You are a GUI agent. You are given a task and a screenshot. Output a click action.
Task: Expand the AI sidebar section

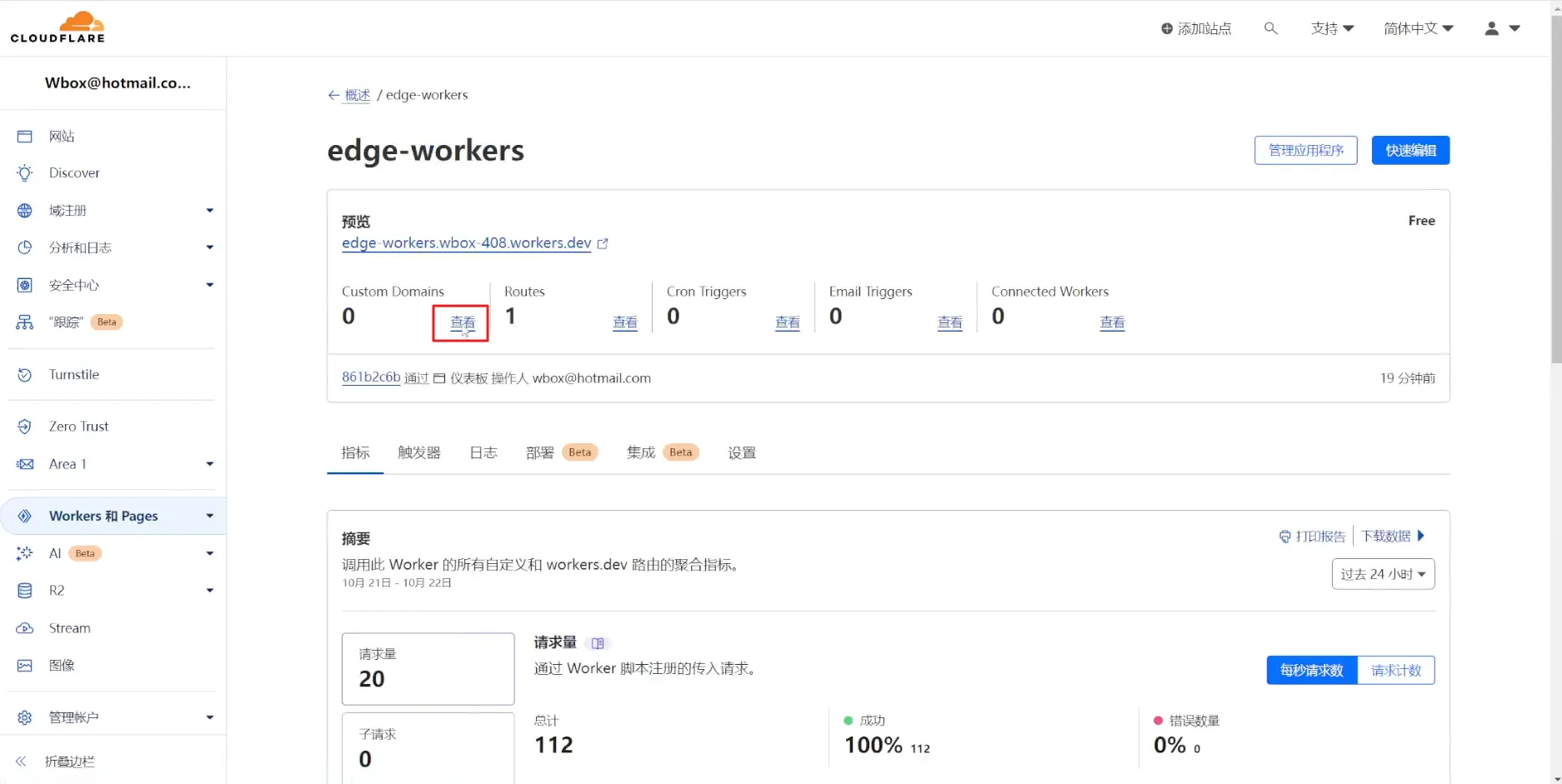[x=210, y=553]
